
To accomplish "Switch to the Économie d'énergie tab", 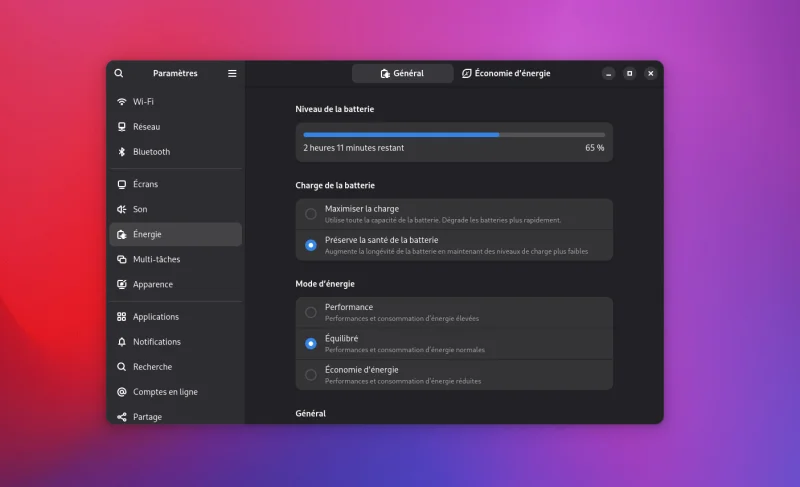I will point(506,73).
